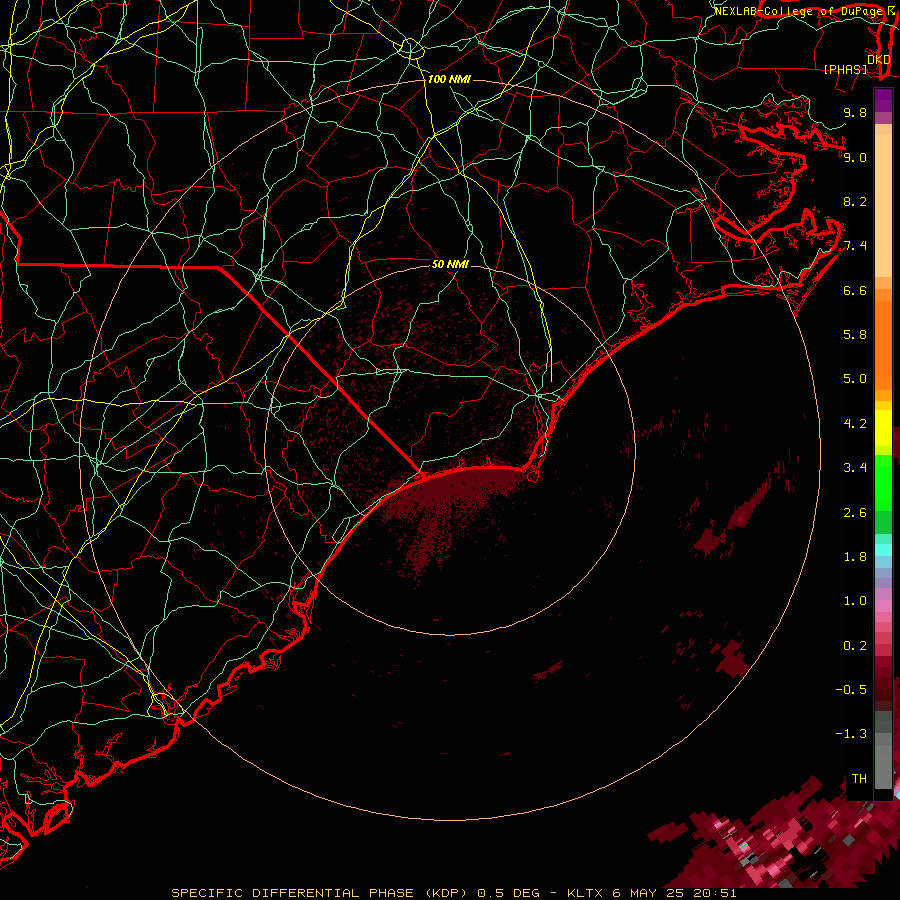Click the yellow segment of the color bar

click(x=883, y=428)
